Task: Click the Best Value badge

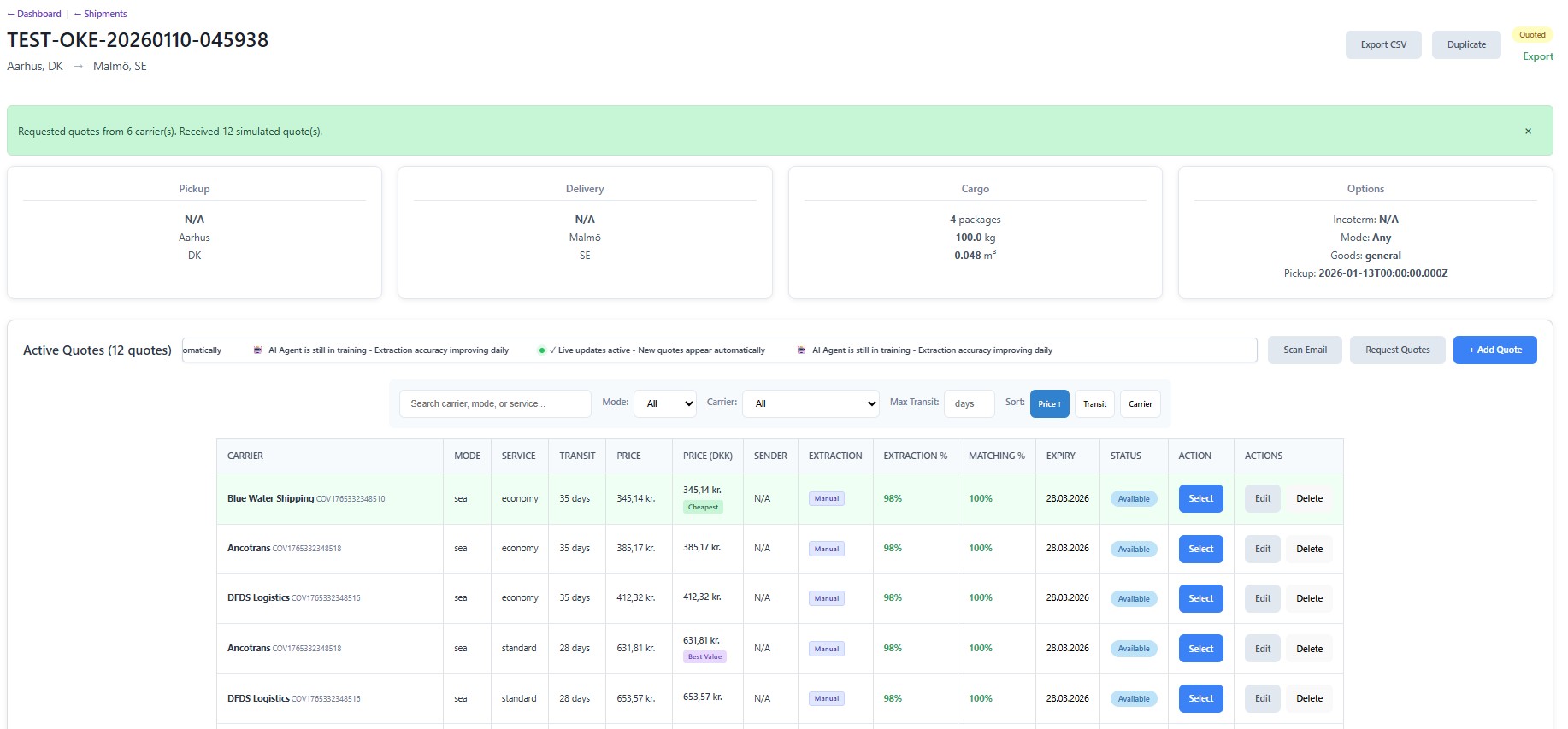Action: (704, 656)
